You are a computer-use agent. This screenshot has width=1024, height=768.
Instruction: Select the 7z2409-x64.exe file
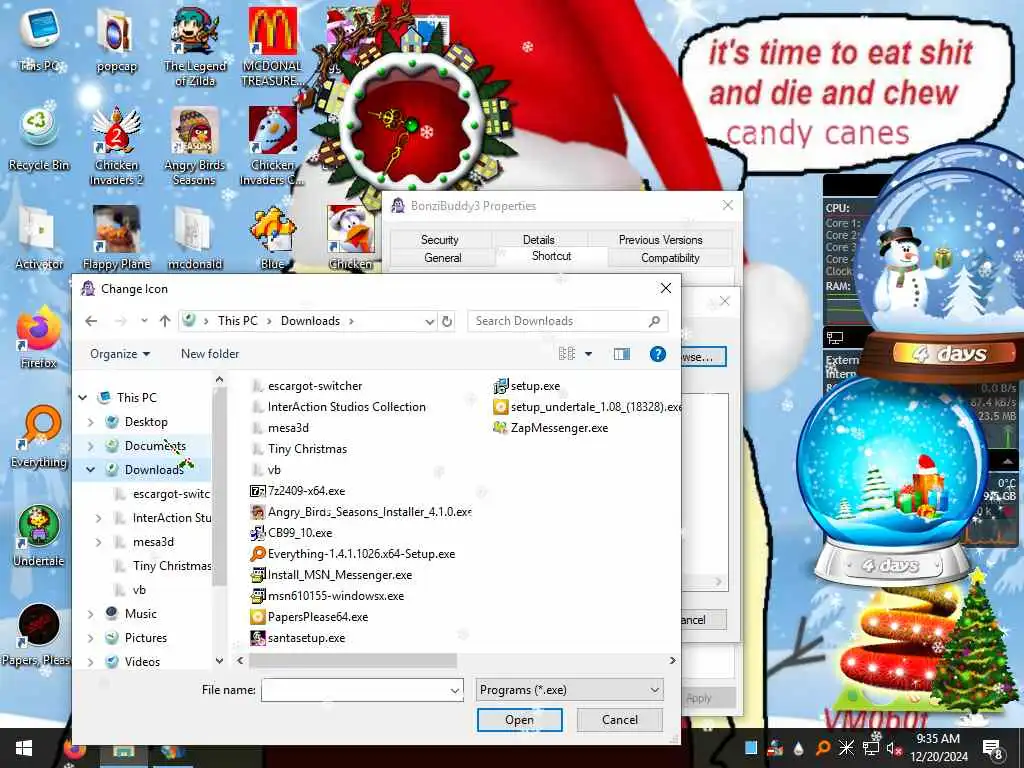point(298,491)
